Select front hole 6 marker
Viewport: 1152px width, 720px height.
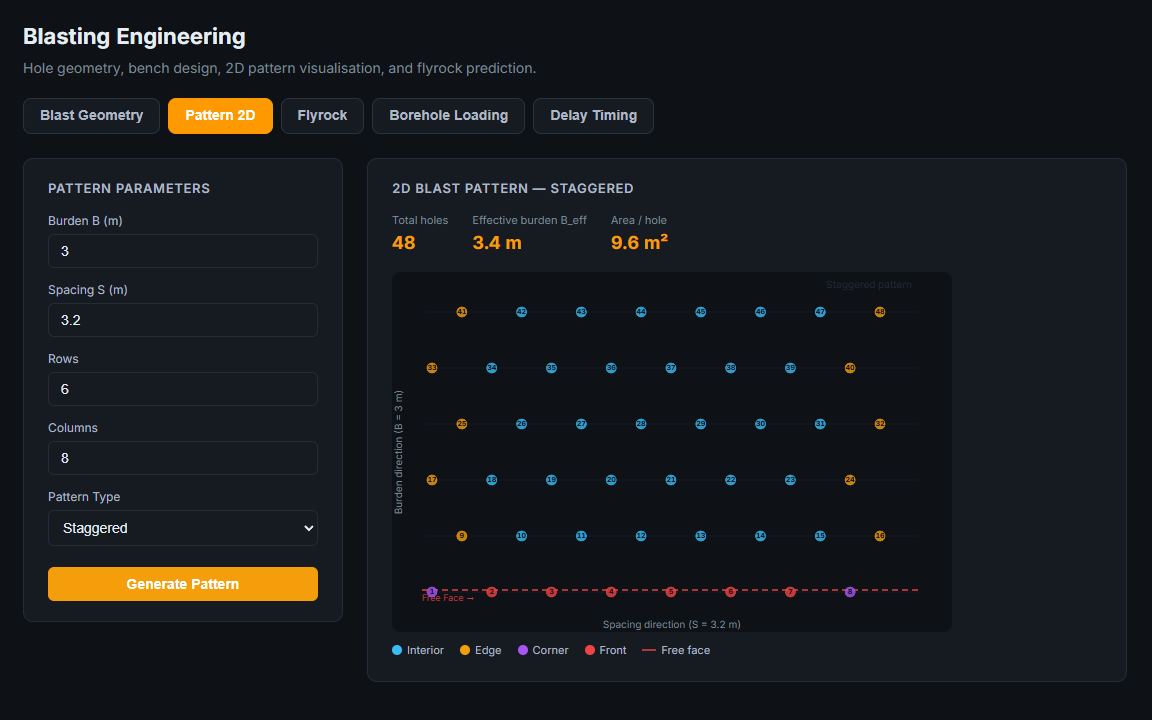coord(730,592)
